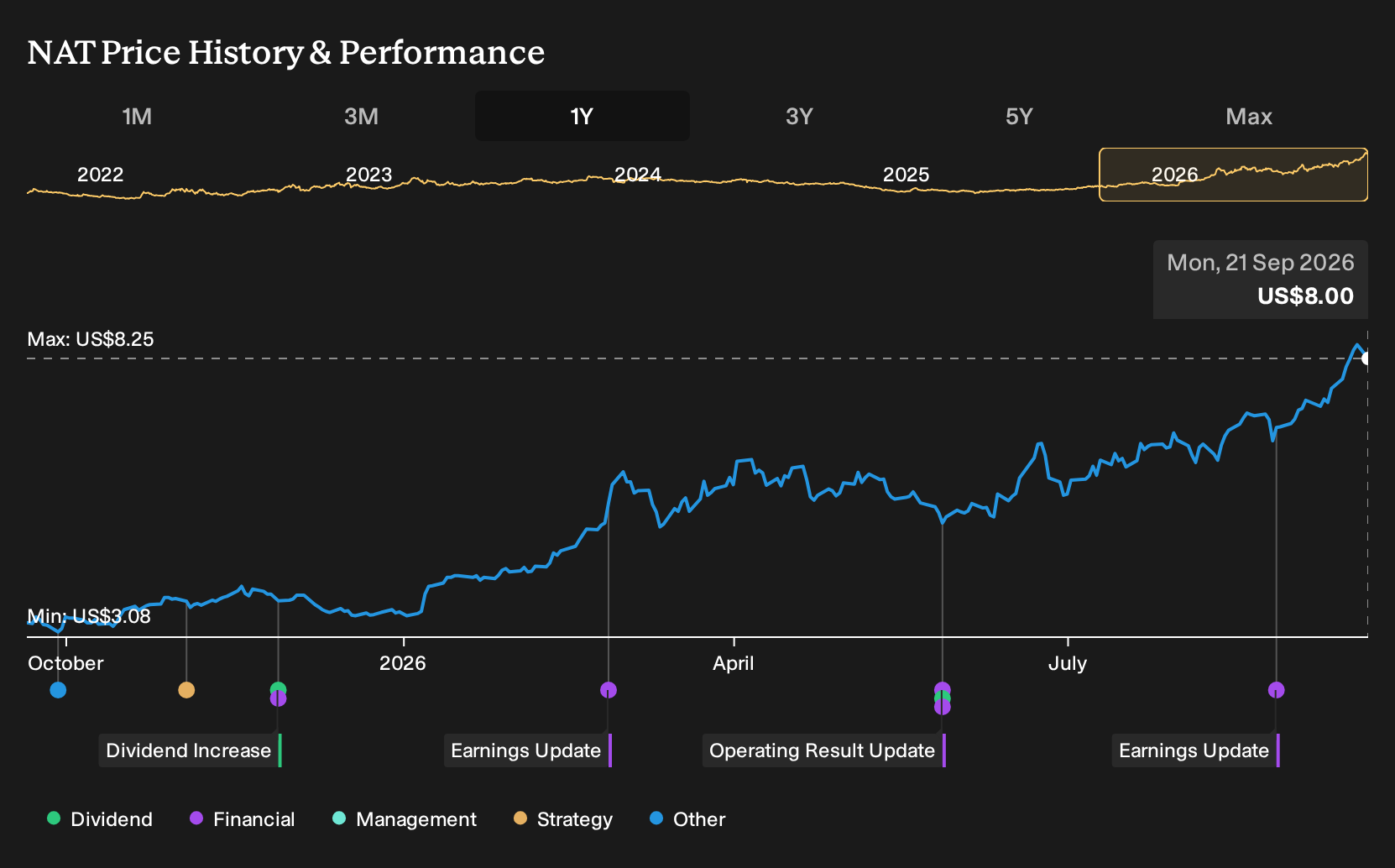This screenshot has width=1395, height=868.
Task: Toggle the Management legend filter
Action: click(x=405, y=819)
